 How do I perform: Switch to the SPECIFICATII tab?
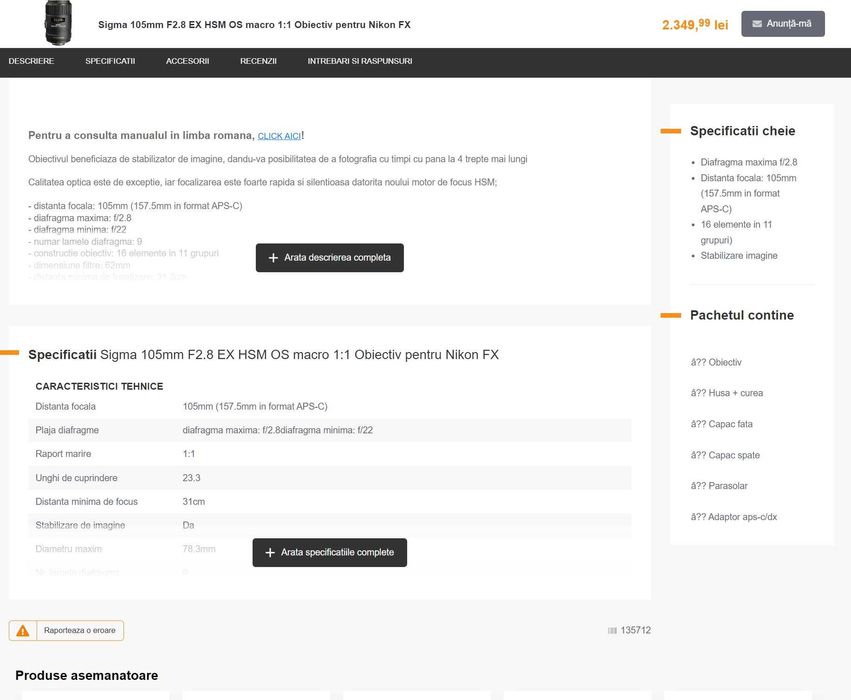110,62
